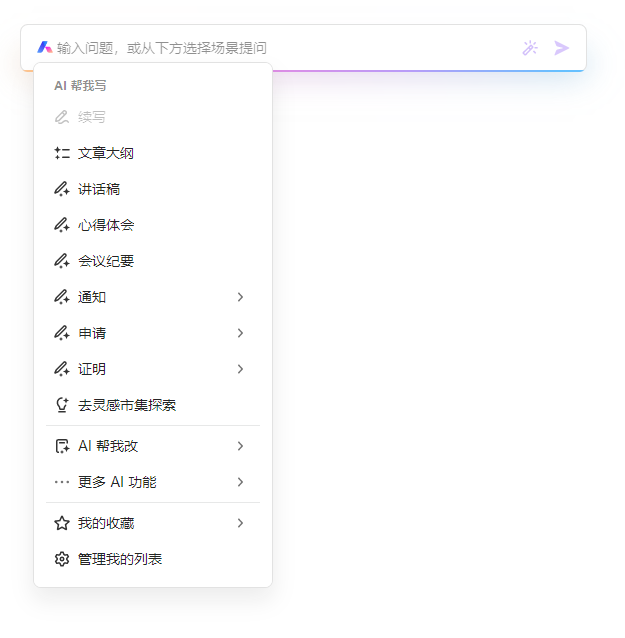Open the 证明 label text

click(92, 369)
